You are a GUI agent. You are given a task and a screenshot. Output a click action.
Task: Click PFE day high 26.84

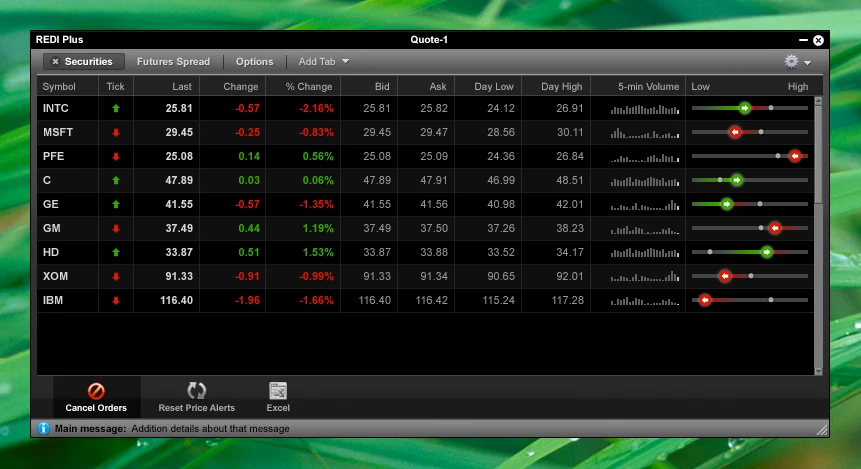point(569,156)
